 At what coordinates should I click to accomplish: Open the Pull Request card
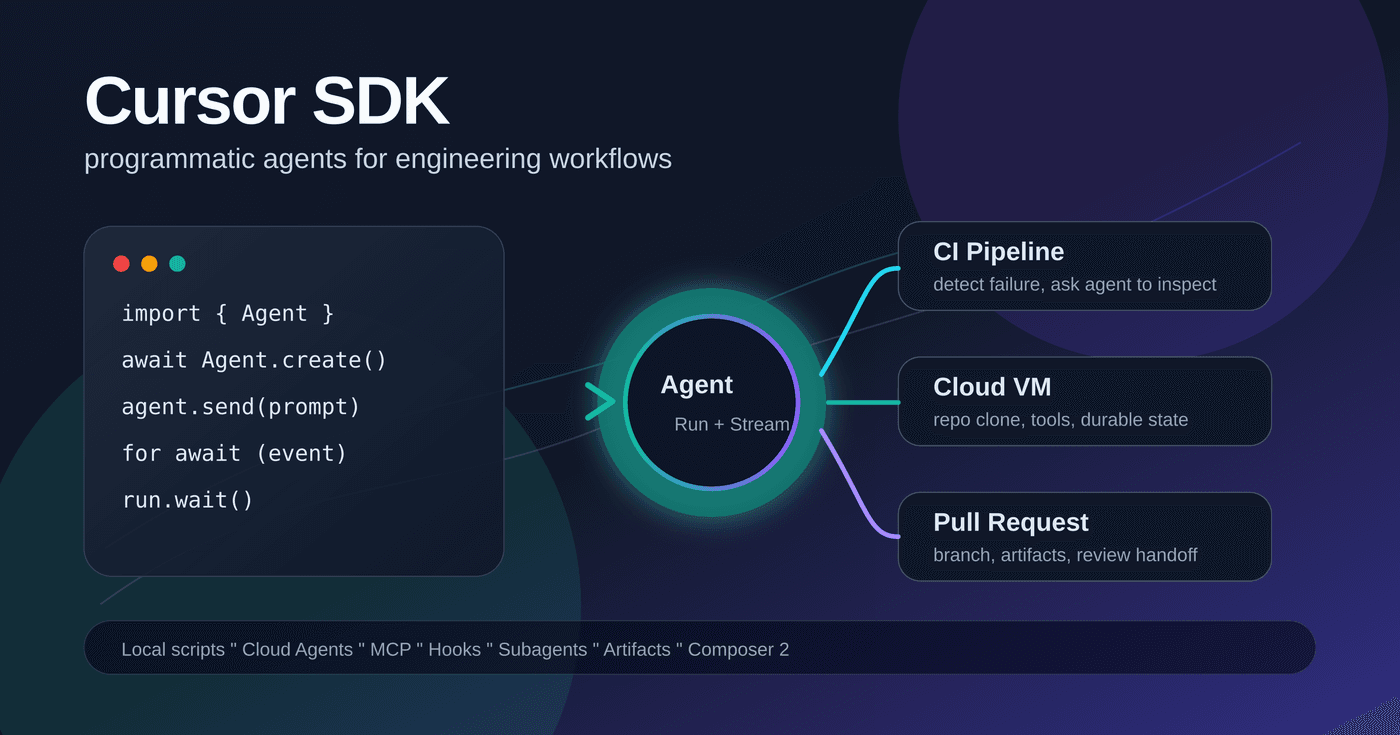coord(1084,536)
